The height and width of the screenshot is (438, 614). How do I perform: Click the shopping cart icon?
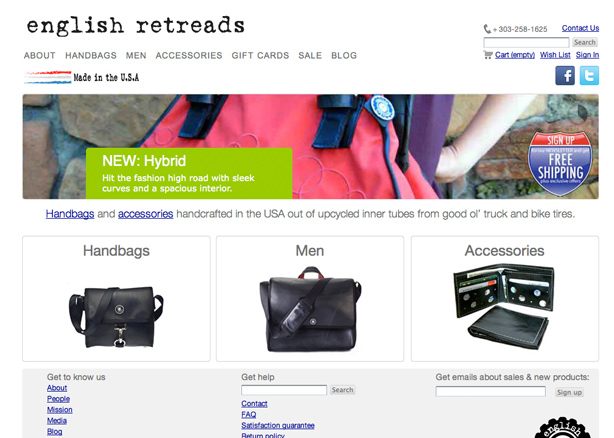click(488, 55)
